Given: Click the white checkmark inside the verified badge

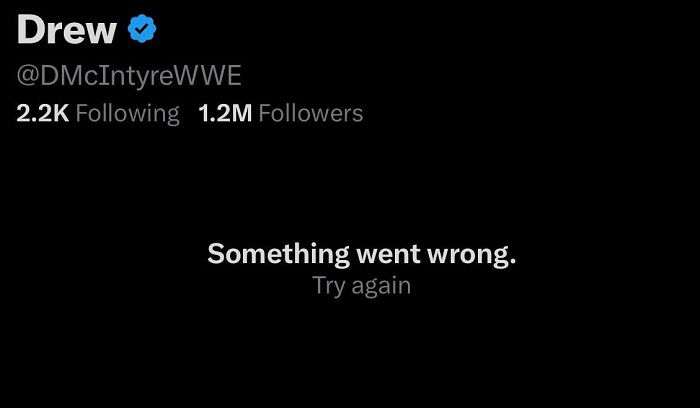Looking at the screenshot, I should (143, 31).
